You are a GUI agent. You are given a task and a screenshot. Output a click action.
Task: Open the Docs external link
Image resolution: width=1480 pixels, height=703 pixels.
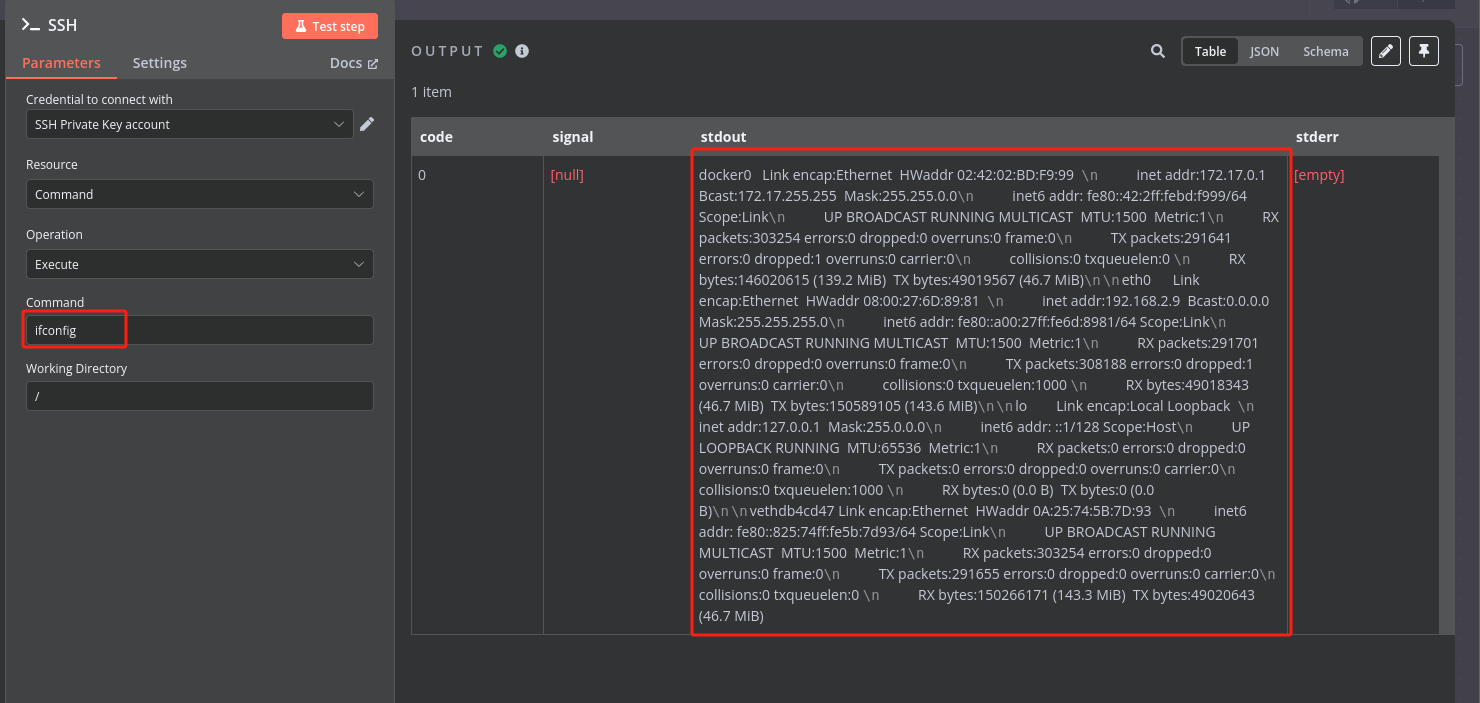(353, 63)
